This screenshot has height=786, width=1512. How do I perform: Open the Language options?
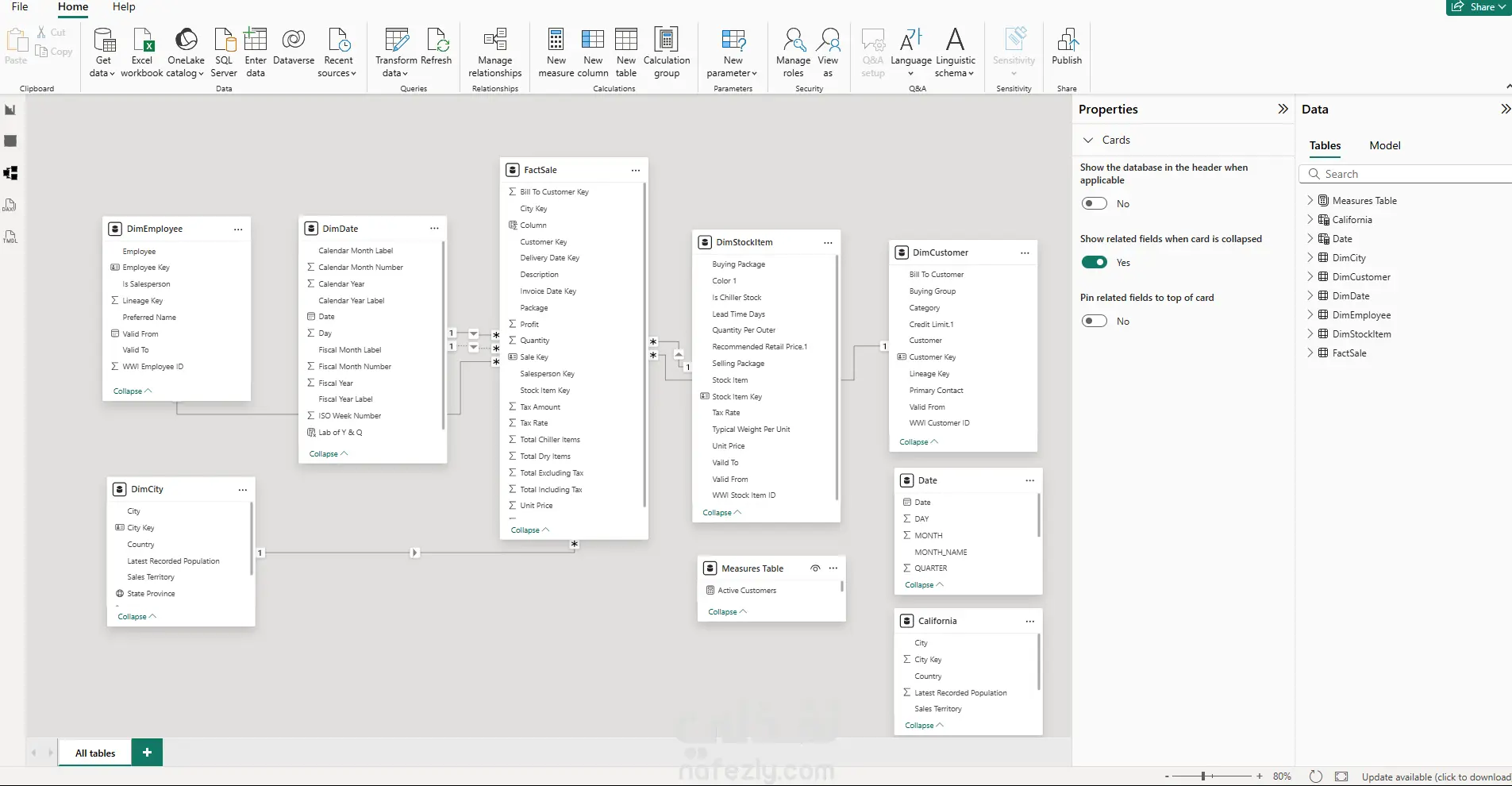911,52
